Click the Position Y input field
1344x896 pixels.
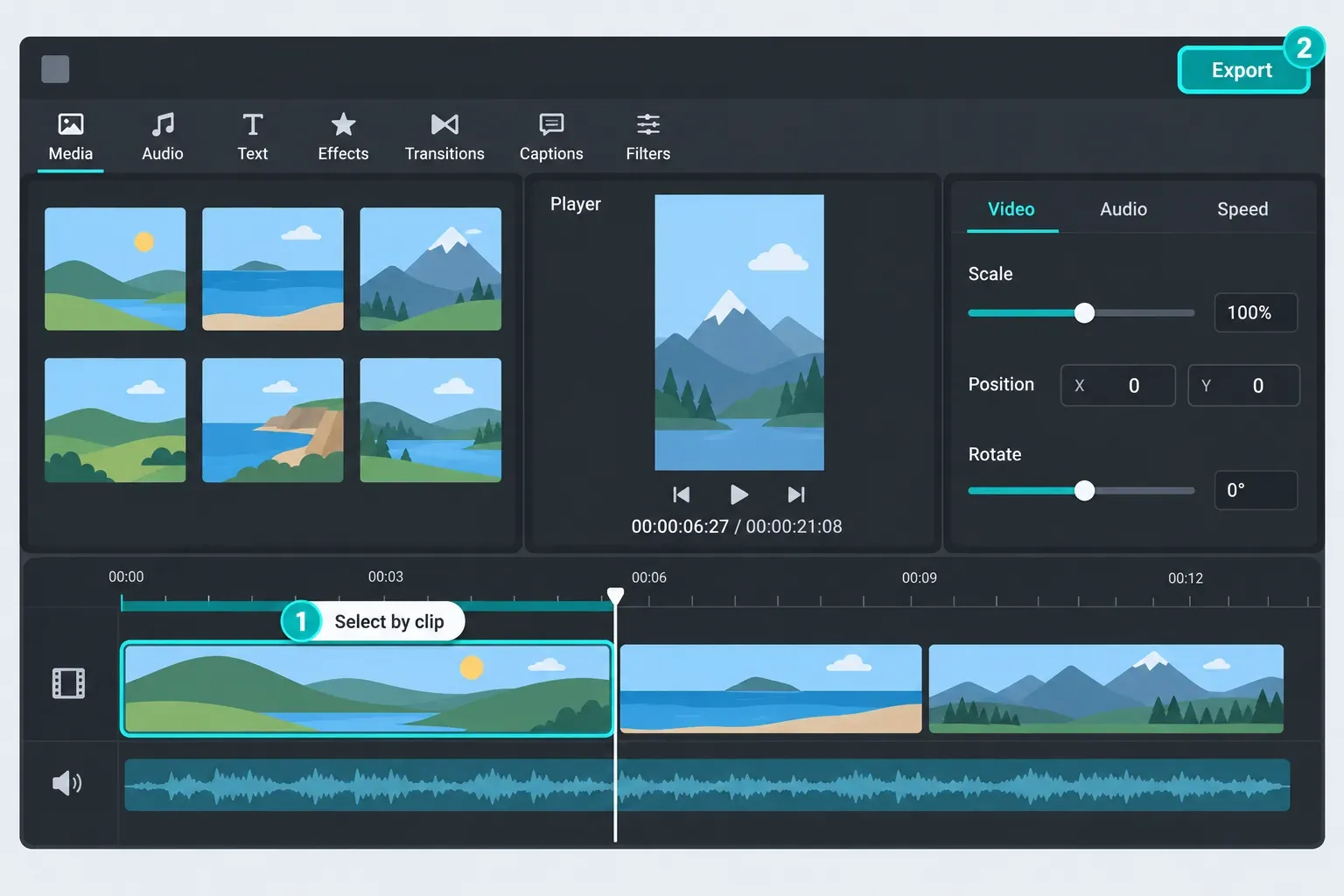coord(1243,385)
